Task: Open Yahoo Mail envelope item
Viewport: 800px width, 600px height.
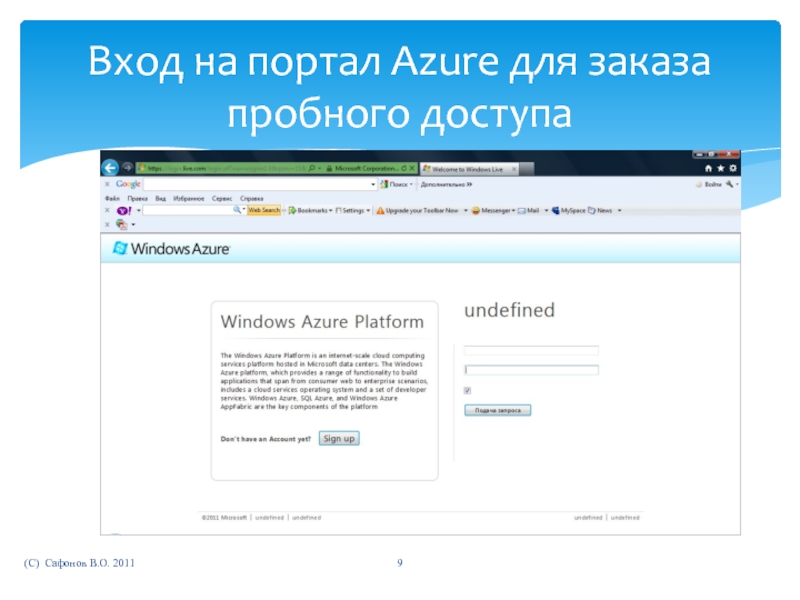Action: [x=529, y=210]
